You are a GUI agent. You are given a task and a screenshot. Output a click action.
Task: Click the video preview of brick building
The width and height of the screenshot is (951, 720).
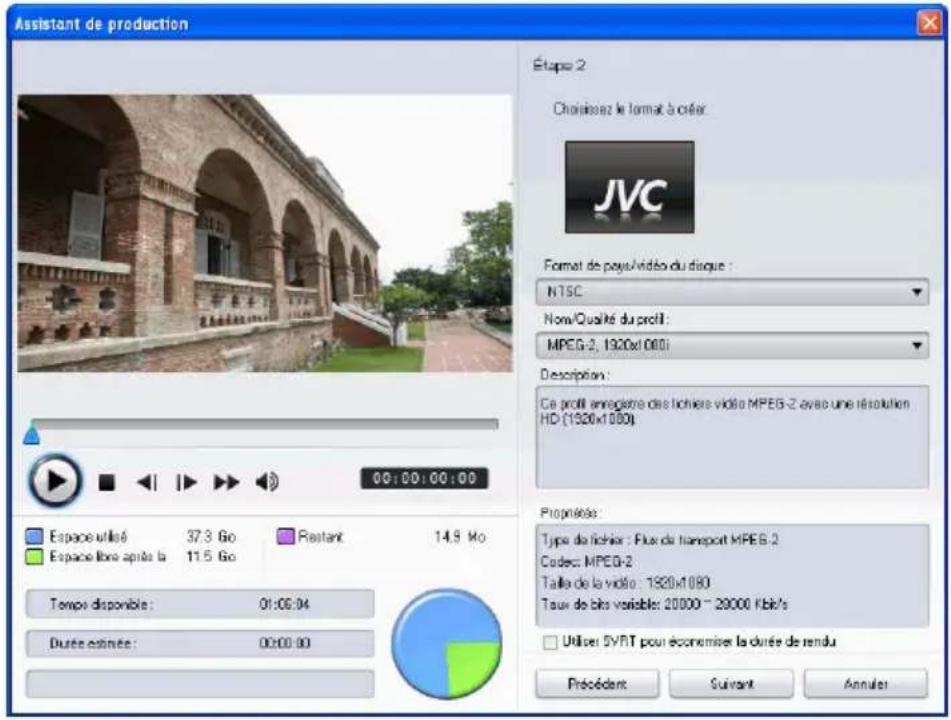264,233
